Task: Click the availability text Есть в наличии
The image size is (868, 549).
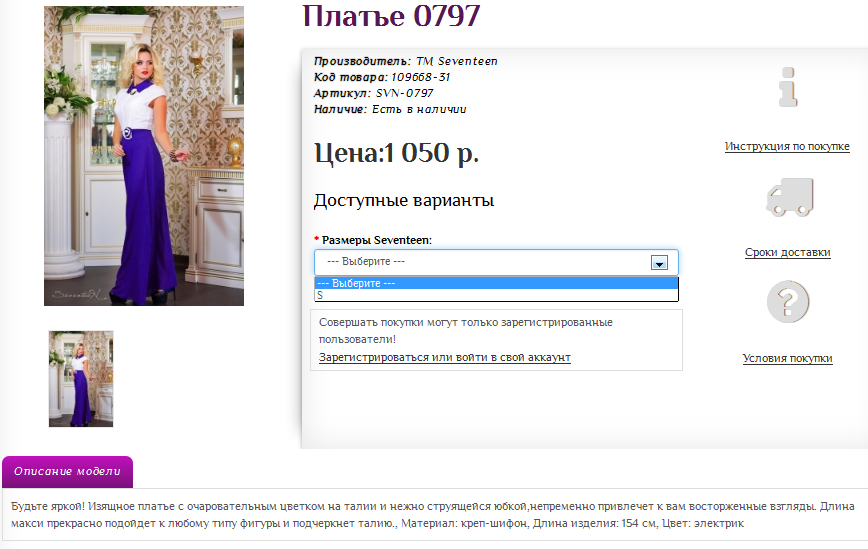Action: click(419, 110)
